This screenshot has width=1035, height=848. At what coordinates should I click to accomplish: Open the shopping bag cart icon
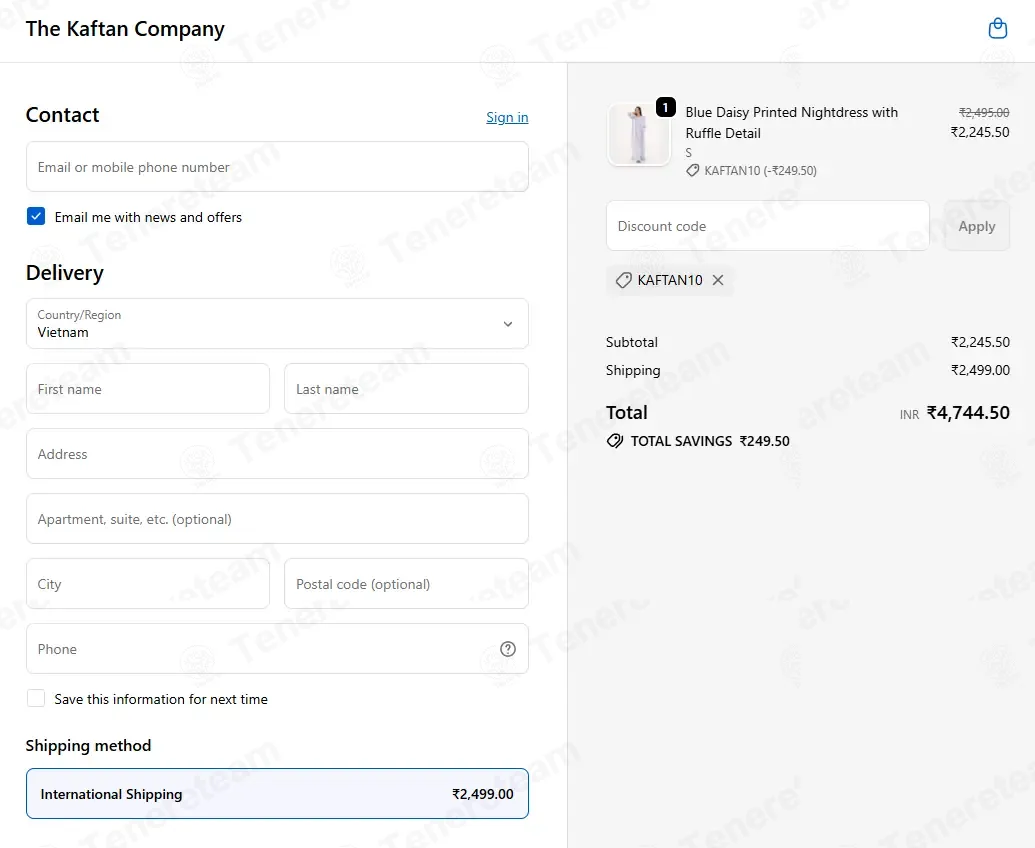pyautogui.click(x=997, y=28)
